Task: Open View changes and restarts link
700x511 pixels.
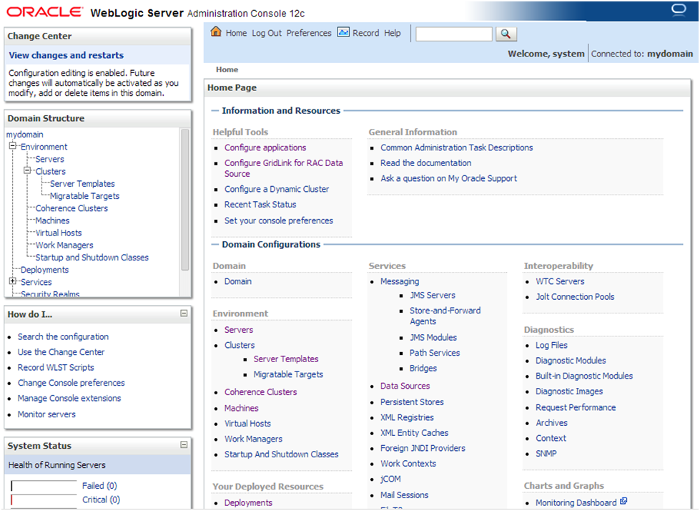Action: click(x=66, y=56)
